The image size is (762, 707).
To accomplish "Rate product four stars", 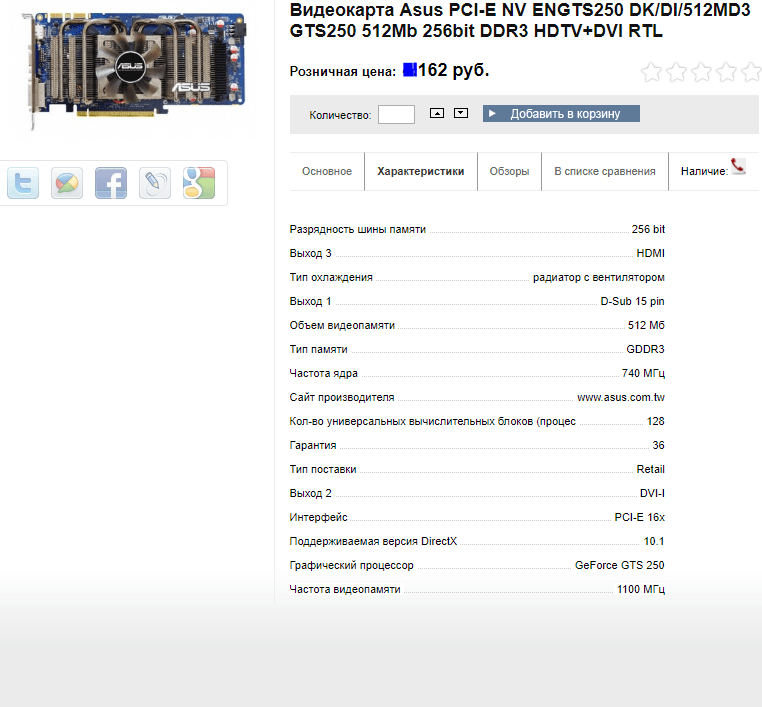I will 727,72.
